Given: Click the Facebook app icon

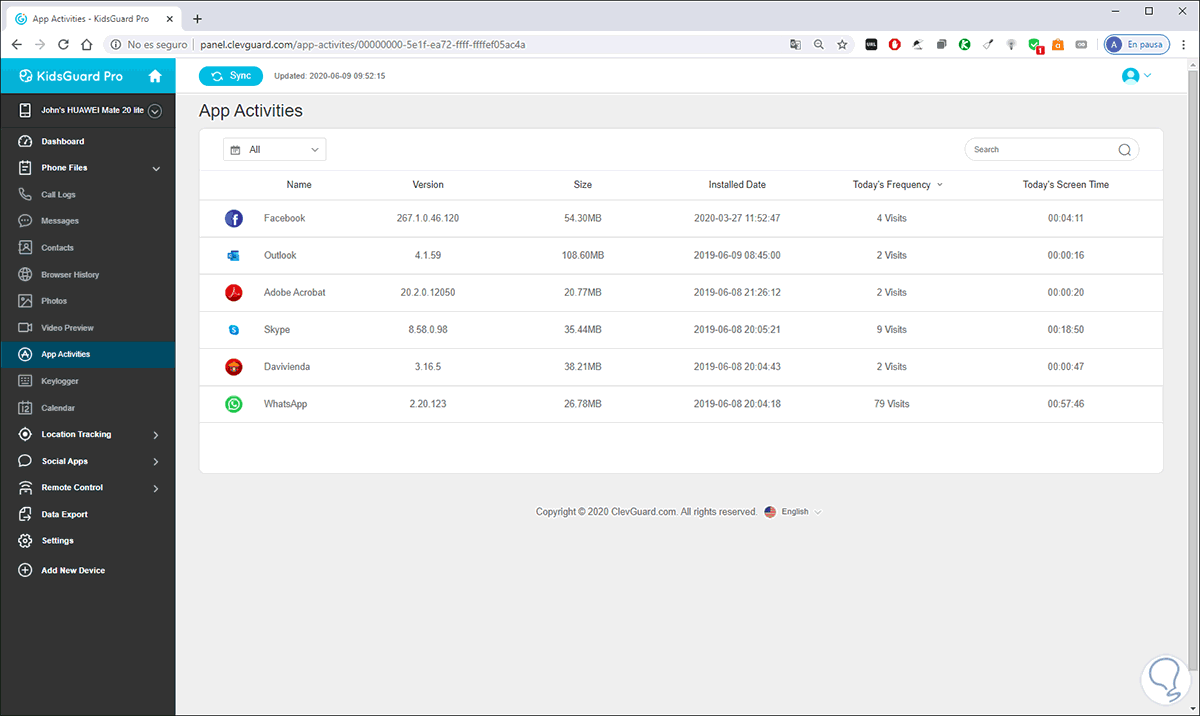Looking at the screenshot, I should 234,218.
